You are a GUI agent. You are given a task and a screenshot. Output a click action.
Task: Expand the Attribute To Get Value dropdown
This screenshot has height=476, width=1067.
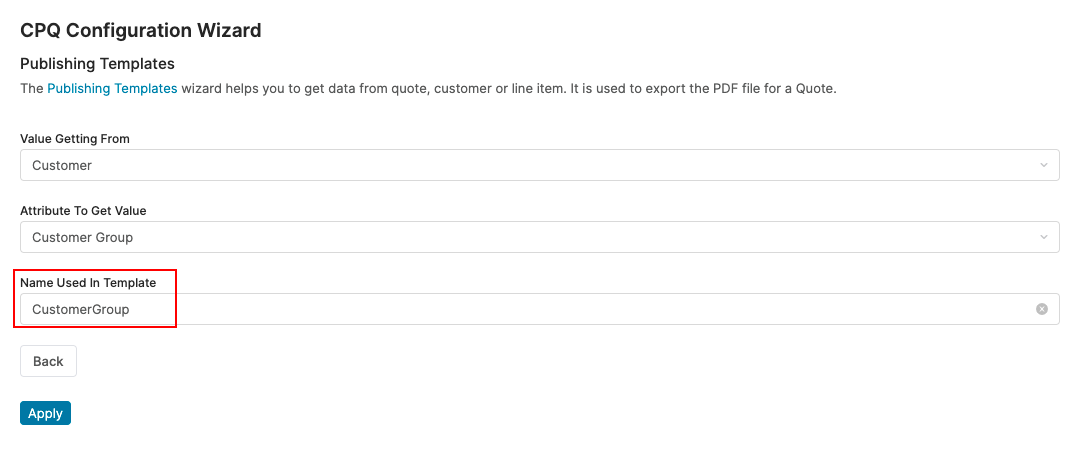coord(539,237)
